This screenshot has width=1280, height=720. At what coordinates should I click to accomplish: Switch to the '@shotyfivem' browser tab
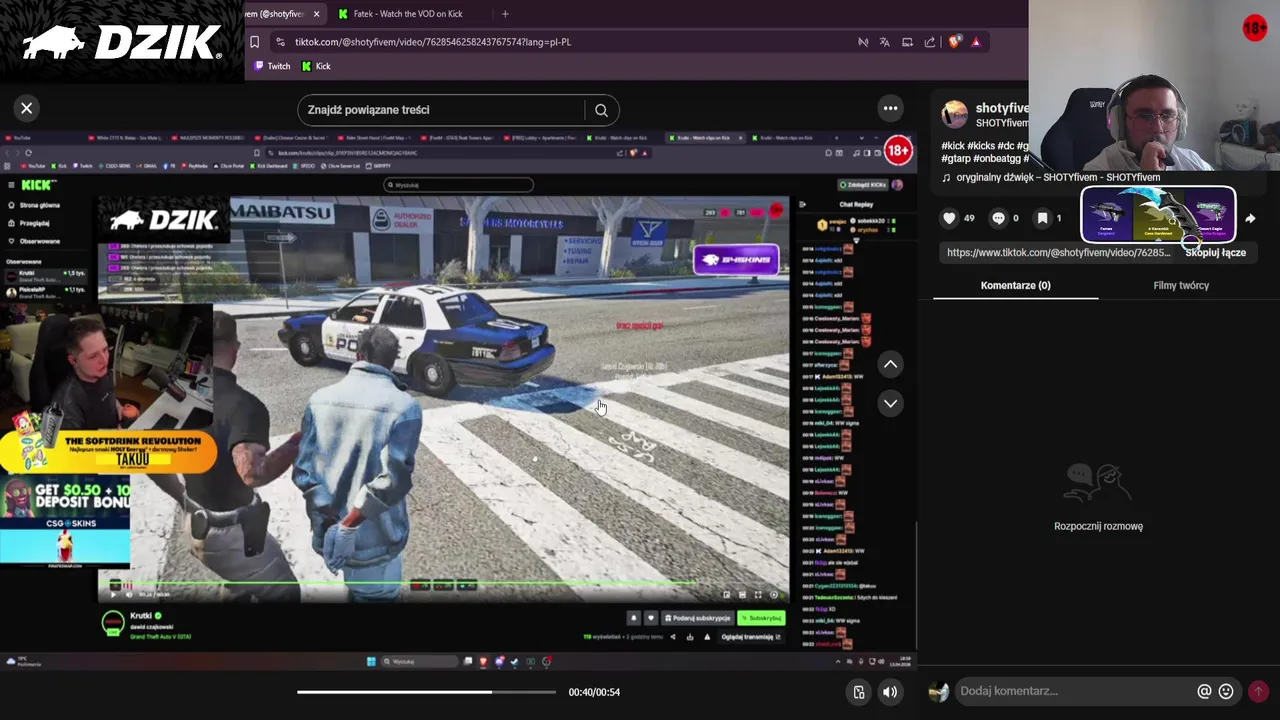277,14
